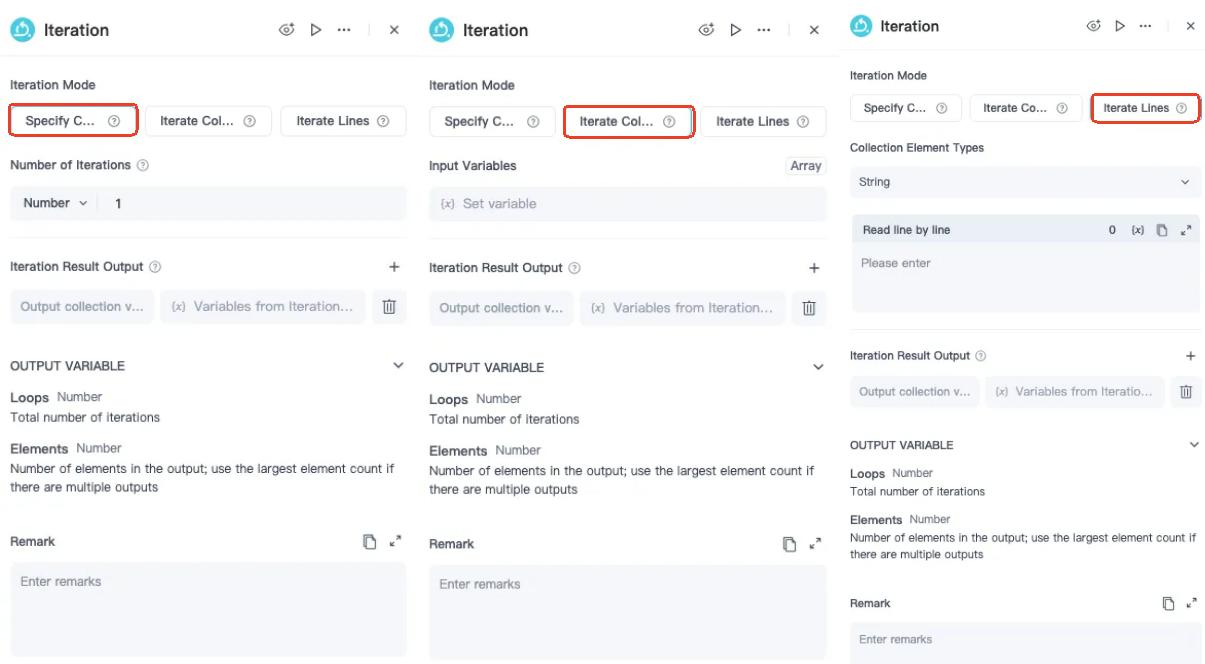
Task: Expand the Remark editor in the left panel
Action: tap(395, 541)
